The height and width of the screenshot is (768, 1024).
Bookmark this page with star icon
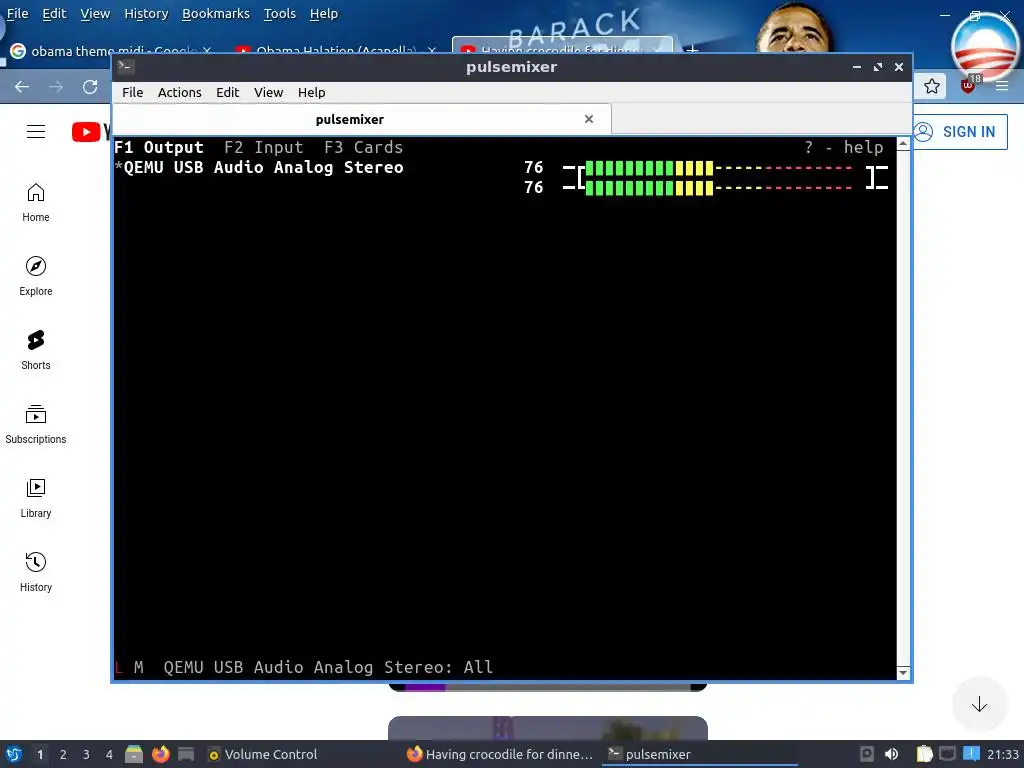[x=932, y=86]
